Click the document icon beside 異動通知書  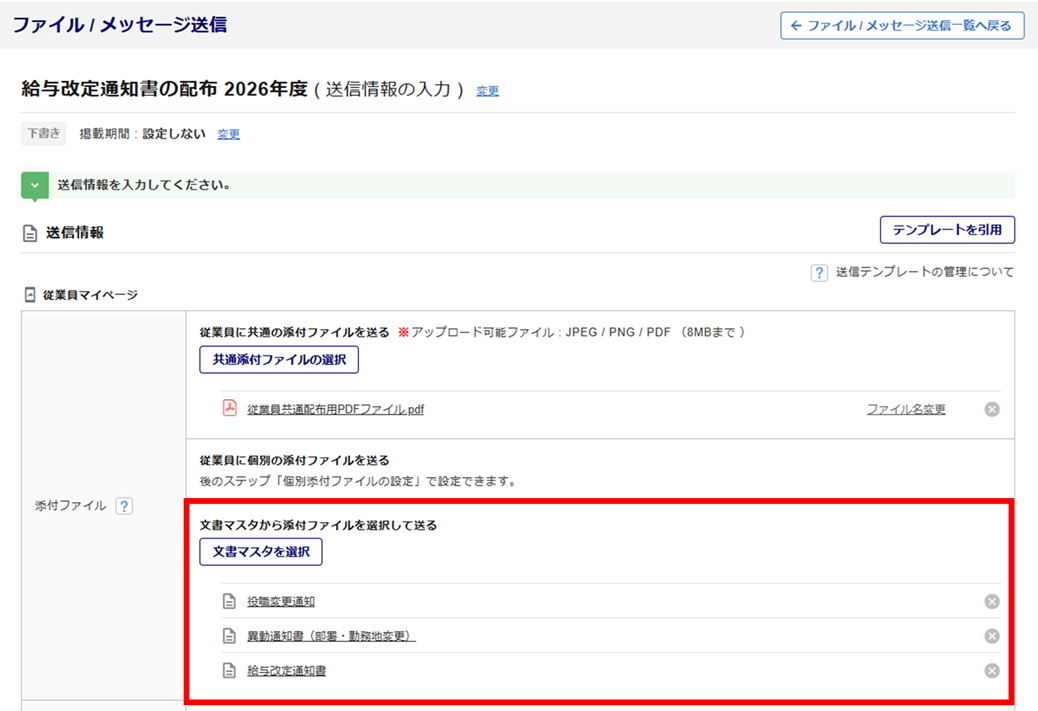[x=229, y=636]
